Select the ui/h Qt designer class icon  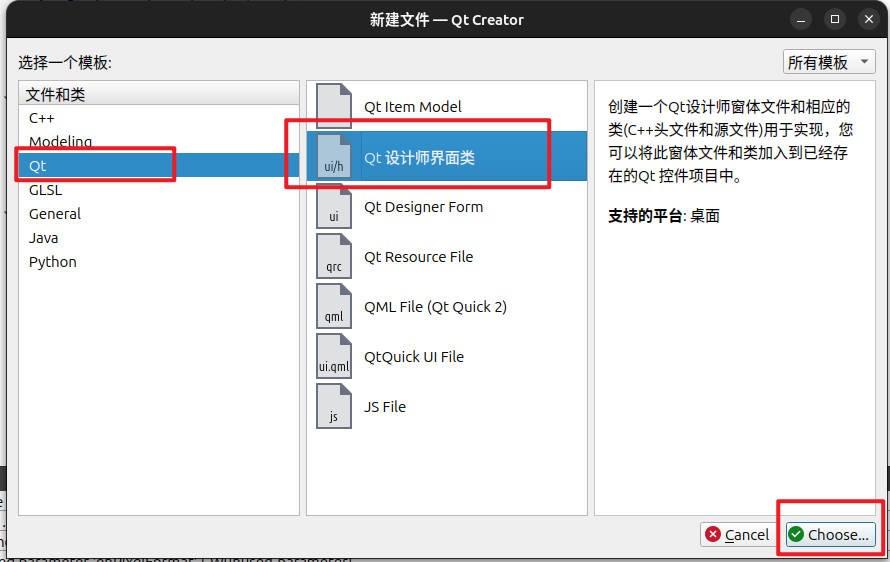334,157
